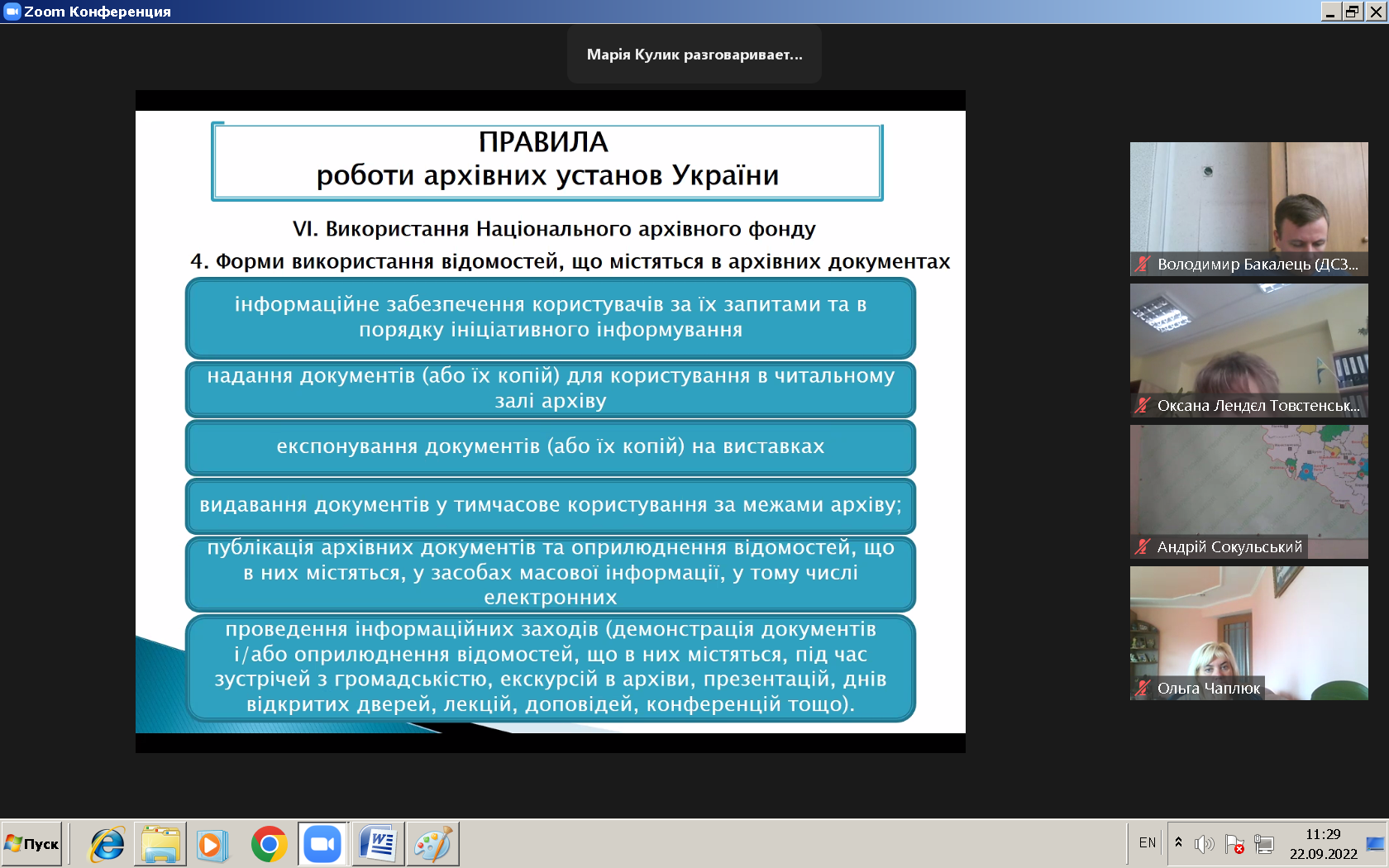Minimize the Zoom conference window
The height and width of the screenshot is (868, 1389).
click(1330, 12)
